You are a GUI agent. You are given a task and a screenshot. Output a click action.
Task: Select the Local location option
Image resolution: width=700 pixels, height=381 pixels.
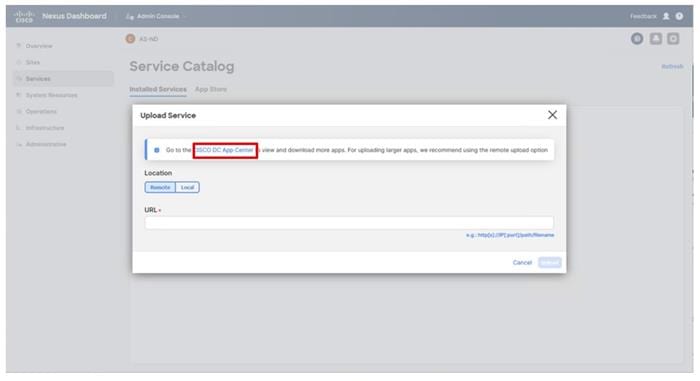point(188,187)
